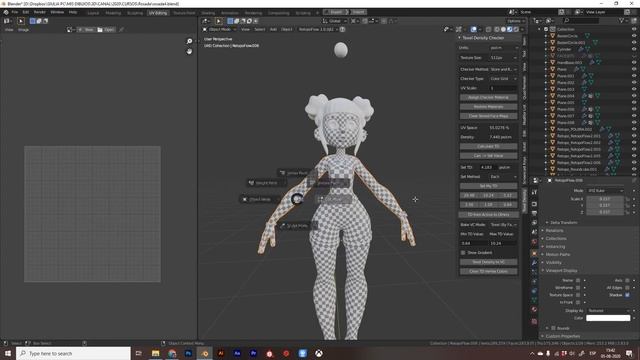Open Blender icon in the taskbar
Image resolution: width=640 pixels, height=360 pixels.
(x=204, y=353)
